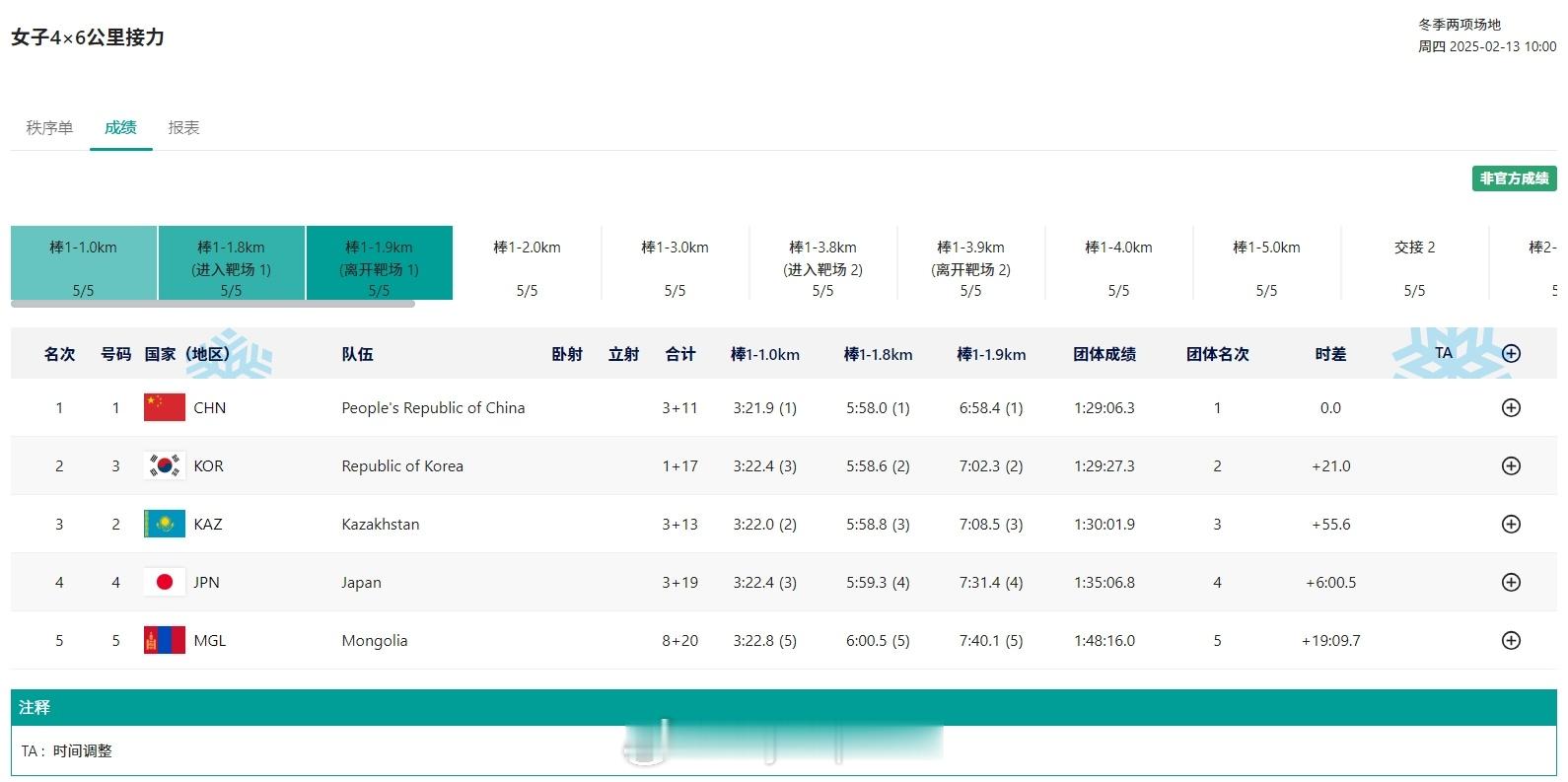This screenshot has width=1568, height=782.
Task: Select the 棒1-1.8km 进入靶场 1 split
Action: pyautogui.click(x=232, y=262)
